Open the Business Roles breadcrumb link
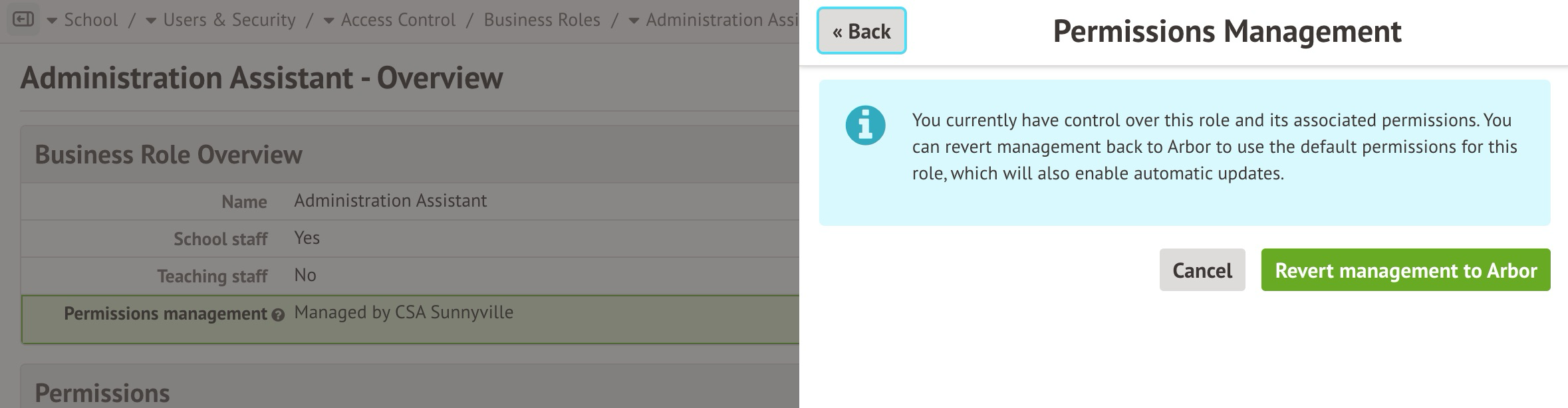The image size is (1568, 408). (541, 20)
